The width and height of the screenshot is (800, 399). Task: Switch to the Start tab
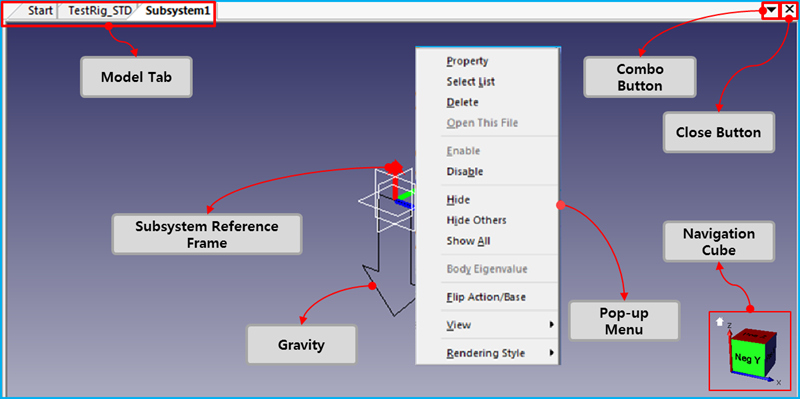[40, 11]
